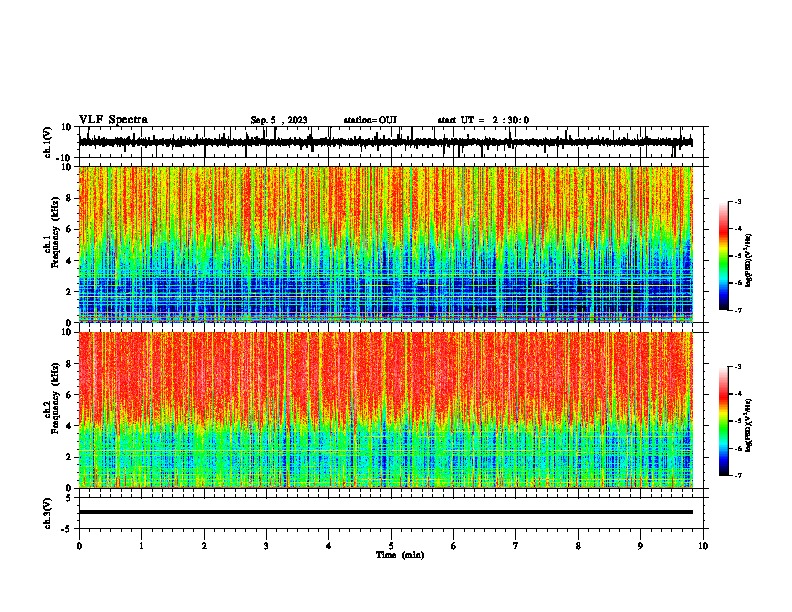This screenshot has height=612, width=792.
Task: Click the "ch.1(V)" vertical axis label
Action: pos(48,142)
